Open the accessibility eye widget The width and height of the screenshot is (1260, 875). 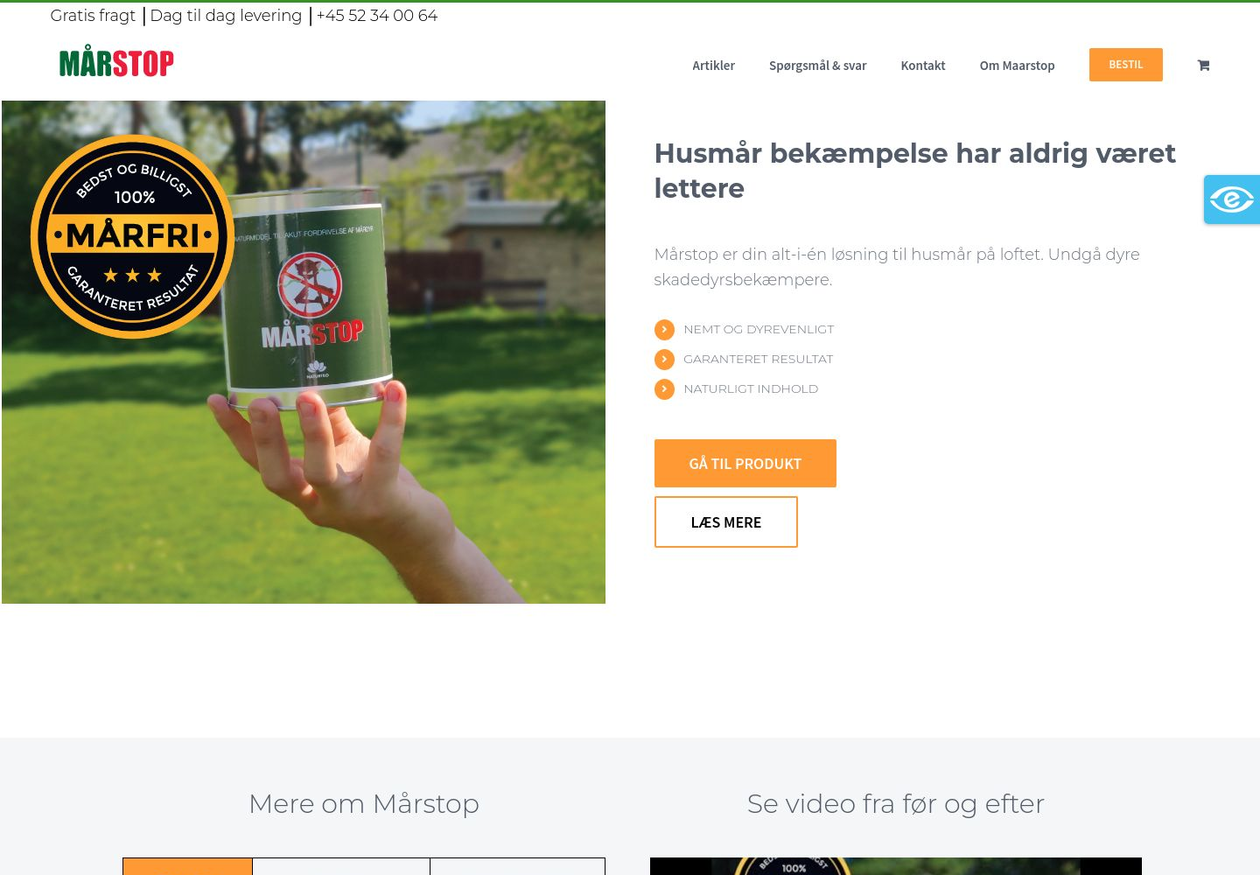1232,199
